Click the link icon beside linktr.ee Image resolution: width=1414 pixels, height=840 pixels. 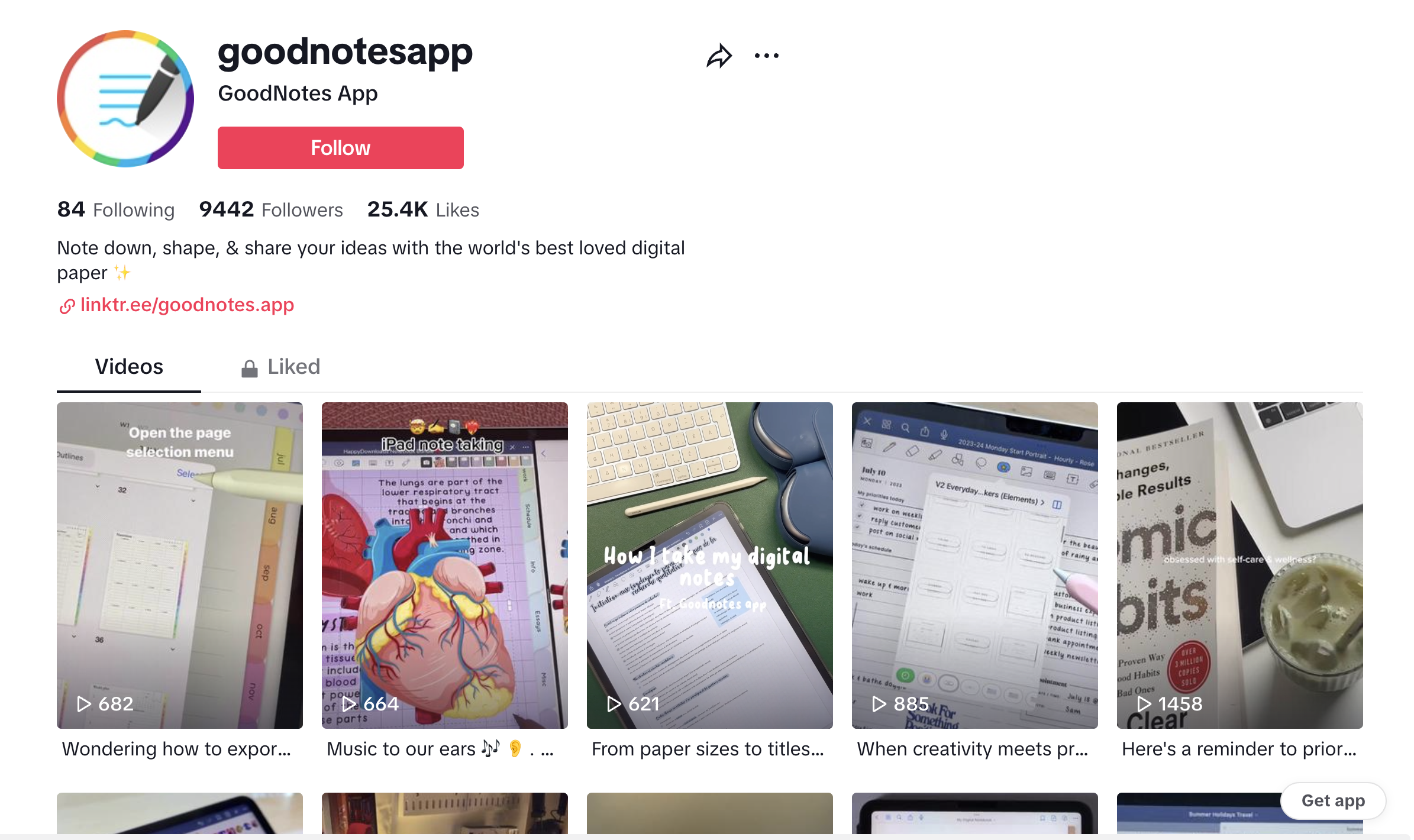tap(67, 306)
